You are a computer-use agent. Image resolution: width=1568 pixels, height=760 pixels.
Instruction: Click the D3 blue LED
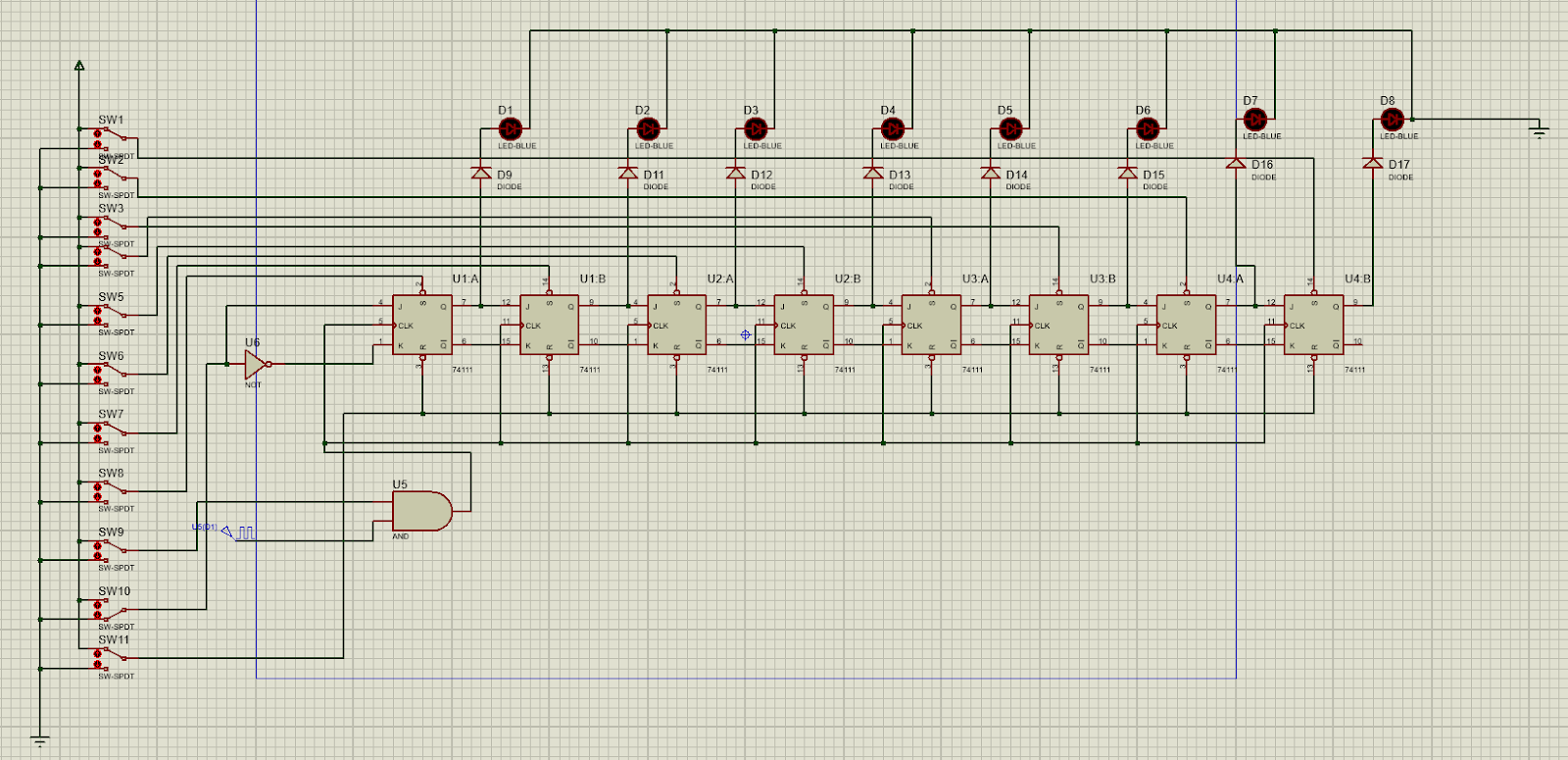pos(756,128)
